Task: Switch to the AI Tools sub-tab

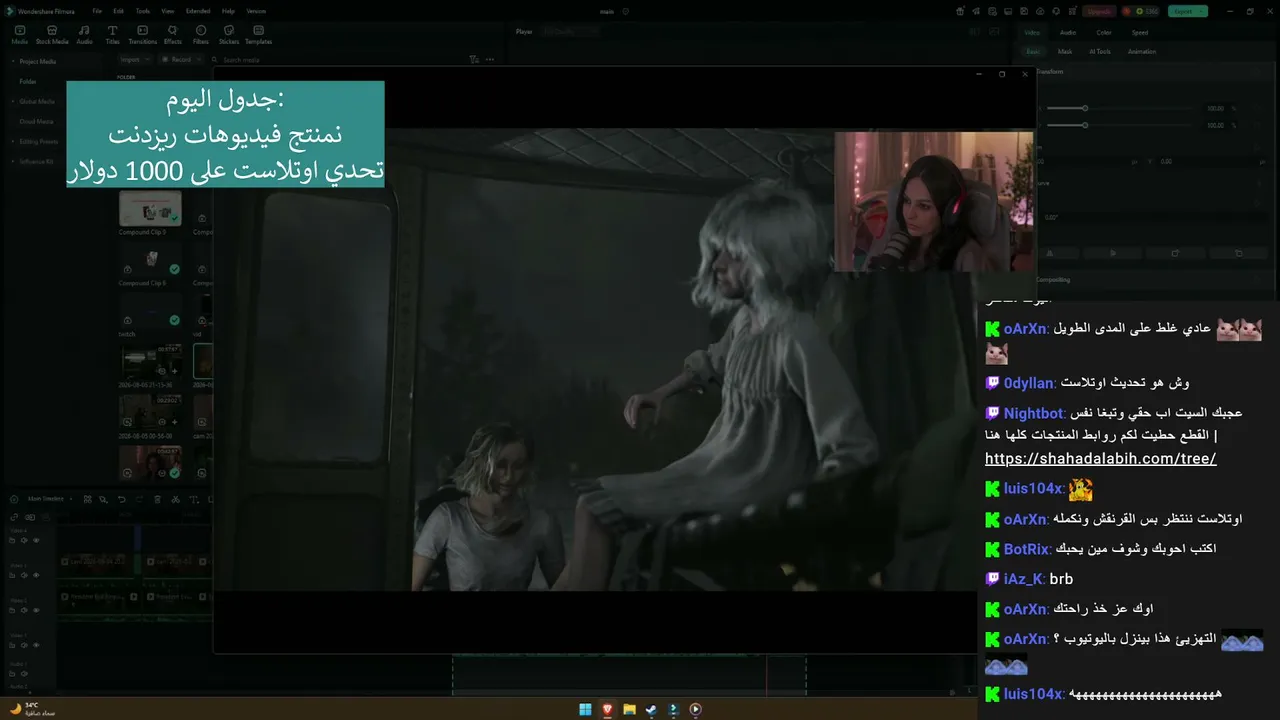Action: 1100,51
